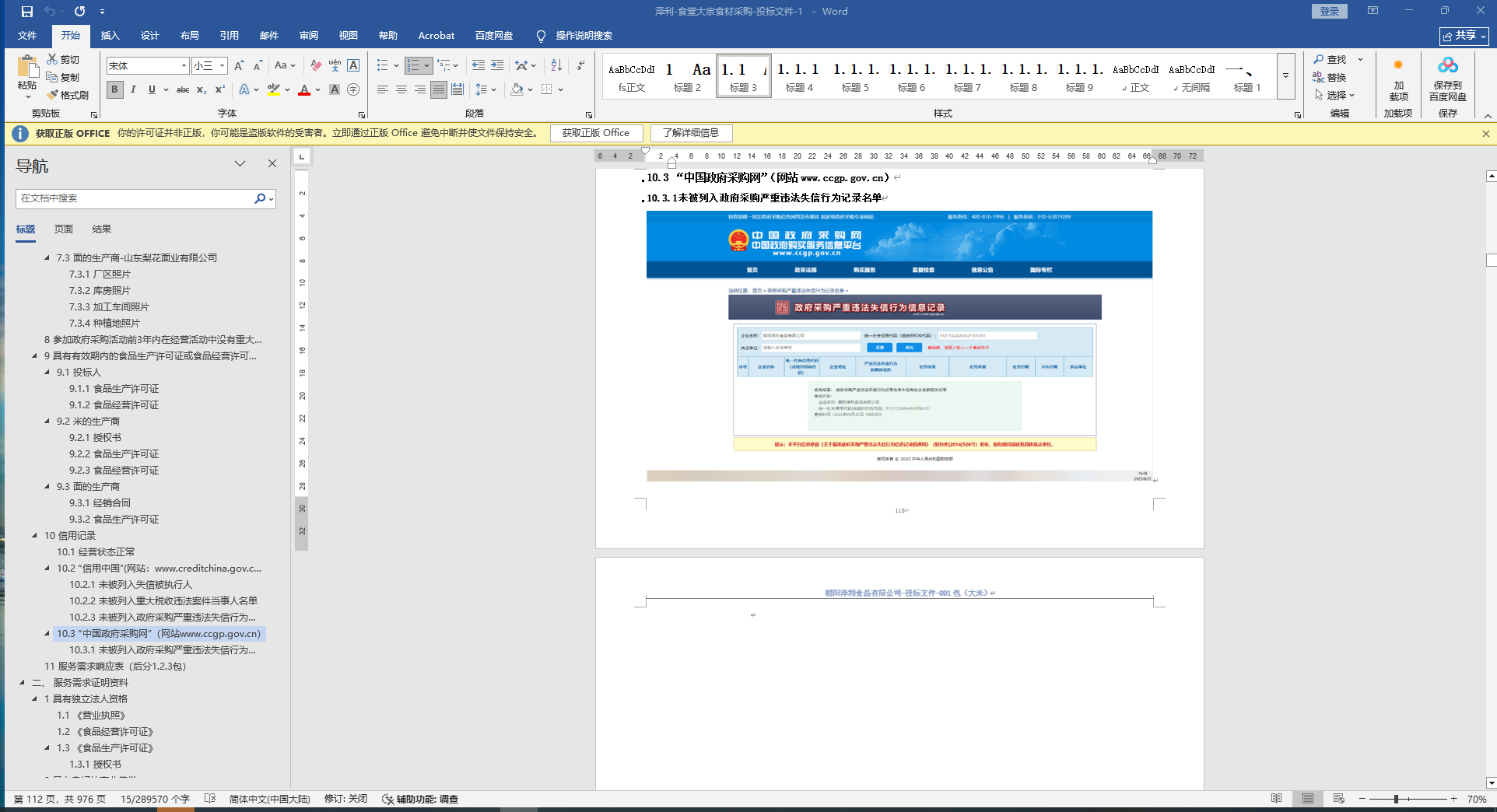Image resolution: width=1497 pixels, height=812 pixels.
Task: Apply the yellow text highlight color
Action: (x=273, y=89)
